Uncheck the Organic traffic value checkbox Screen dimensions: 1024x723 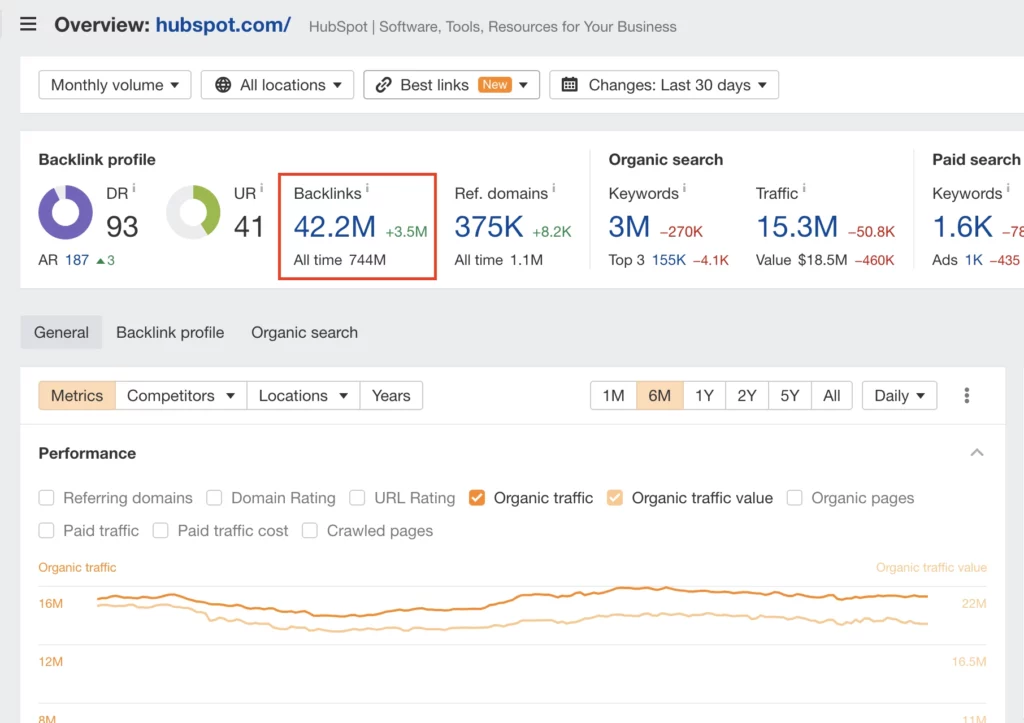click(x=615, y=498)
